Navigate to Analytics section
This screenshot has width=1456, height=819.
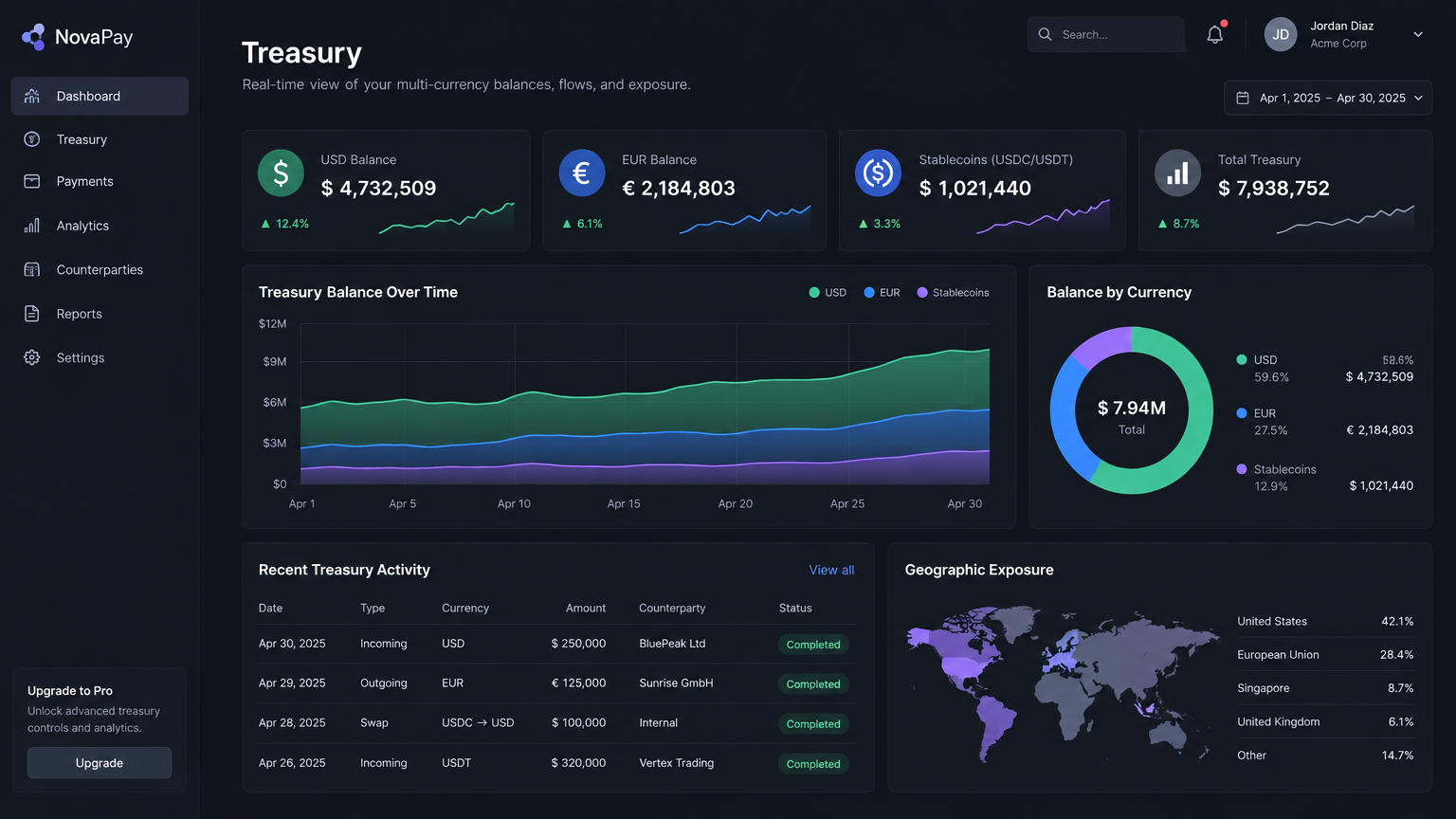pos(100,226)
